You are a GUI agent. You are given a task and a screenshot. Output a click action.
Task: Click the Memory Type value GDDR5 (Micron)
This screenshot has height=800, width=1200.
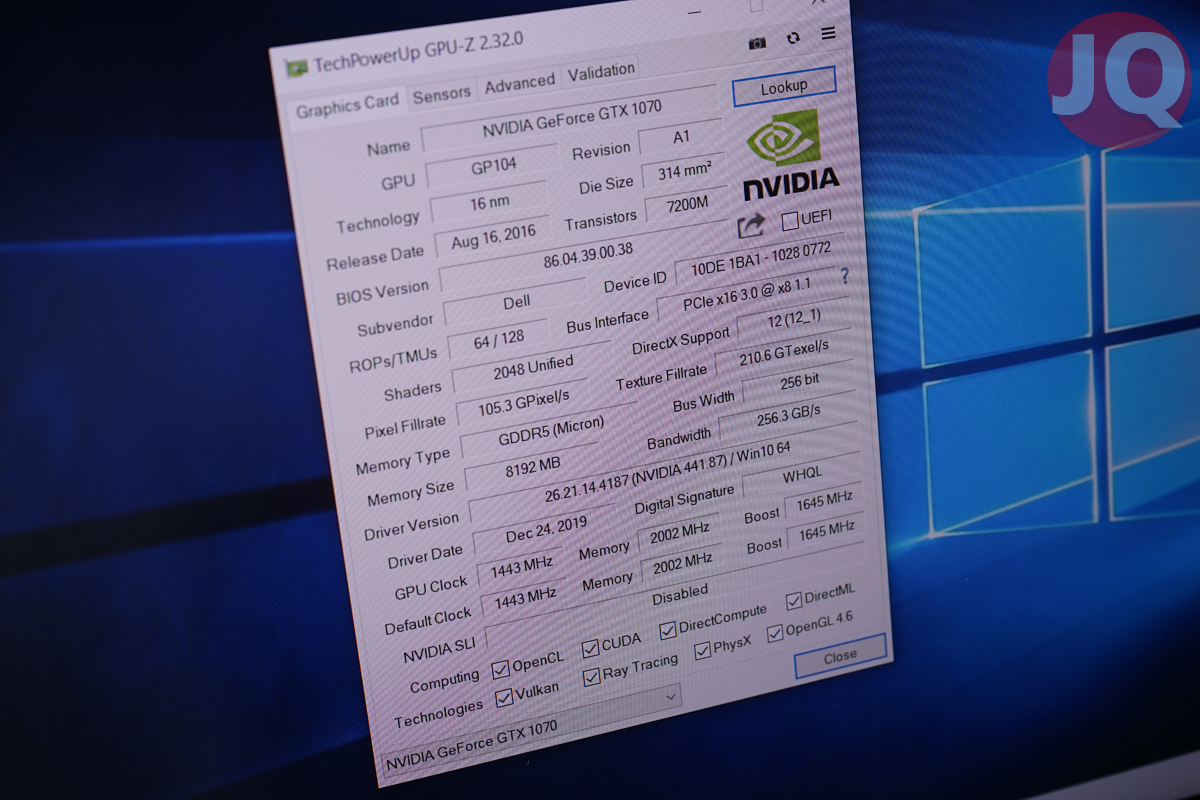coord(550,431)
